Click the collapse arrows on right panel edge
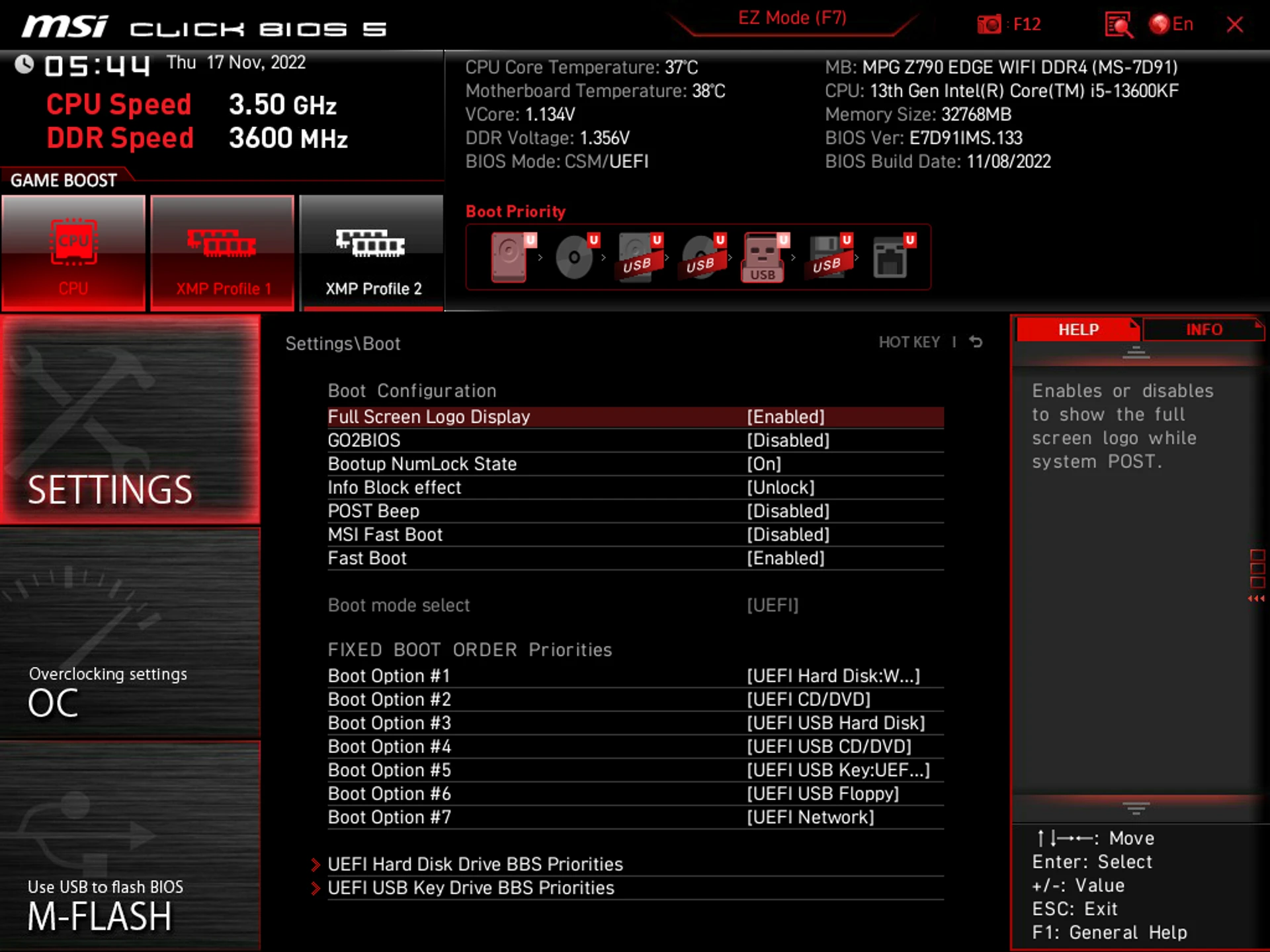Viewport: 1270px width, 952px height. coord(1256,598)
